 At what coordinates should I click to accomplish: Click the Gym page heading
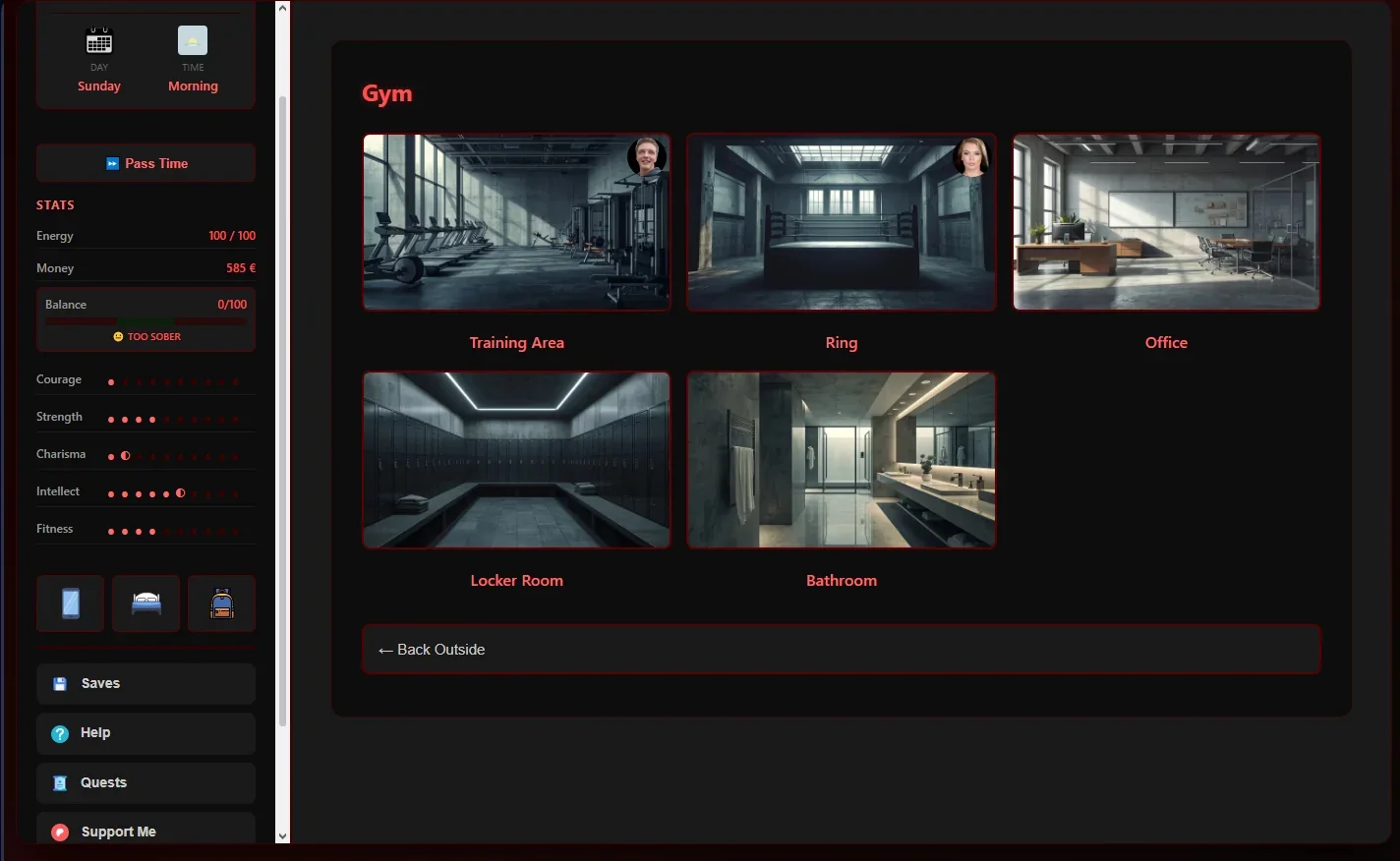click(x=387, y=94)
